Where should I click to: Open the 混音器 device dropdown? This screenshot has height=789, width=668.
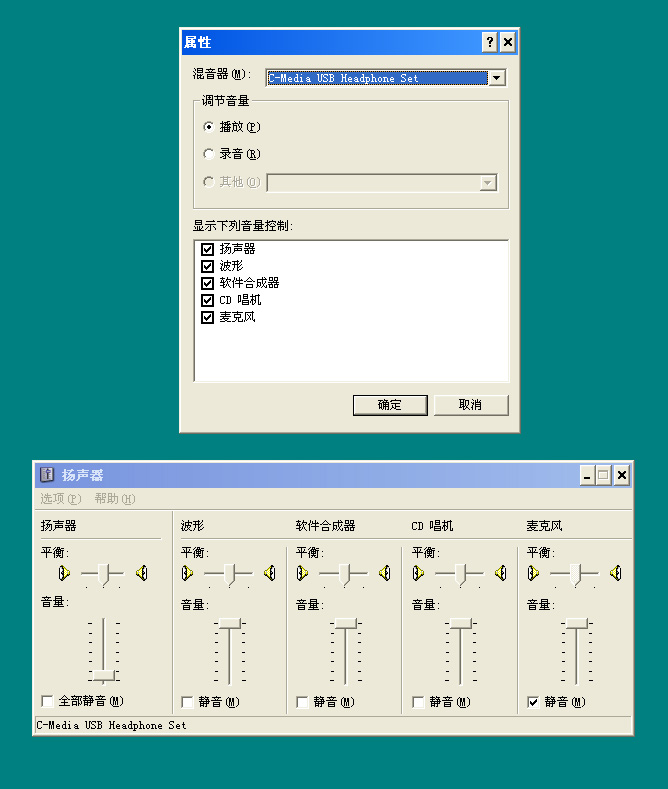point(497,78)
